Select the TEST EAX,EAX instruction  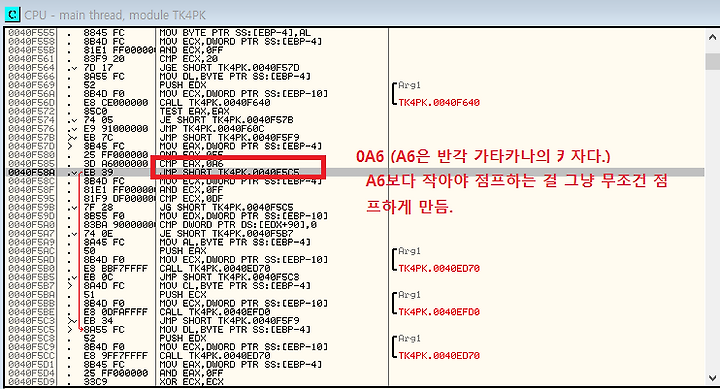pos(194,111)
